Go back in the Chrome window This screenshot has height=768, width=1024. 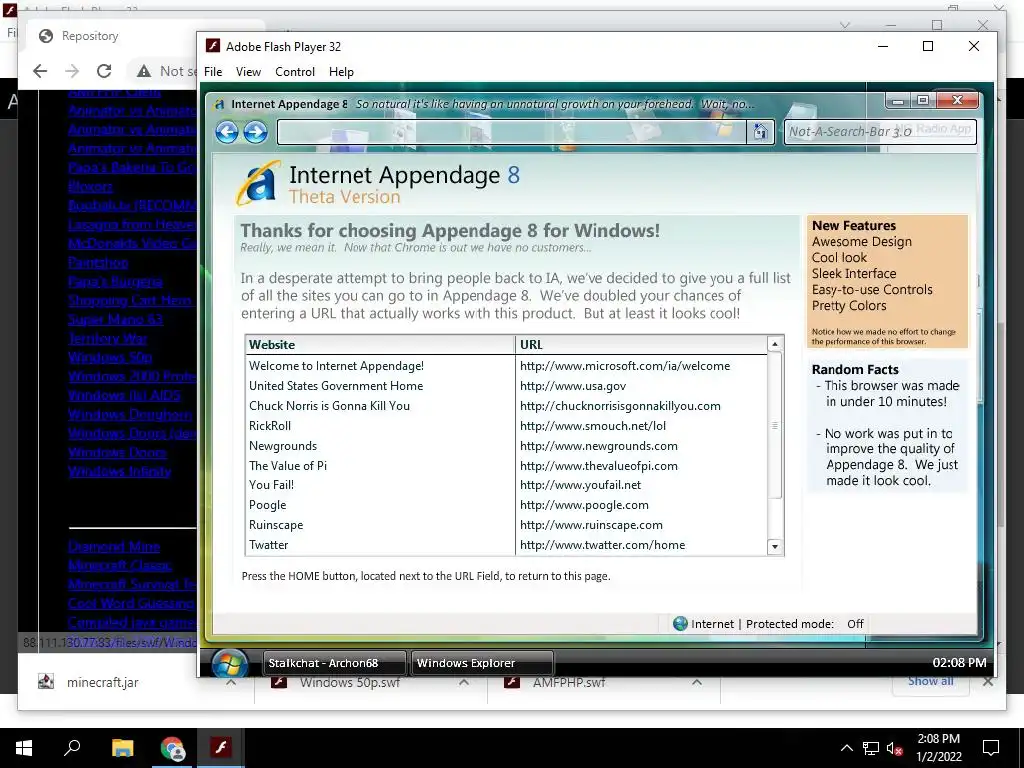[x=40, y=71]
